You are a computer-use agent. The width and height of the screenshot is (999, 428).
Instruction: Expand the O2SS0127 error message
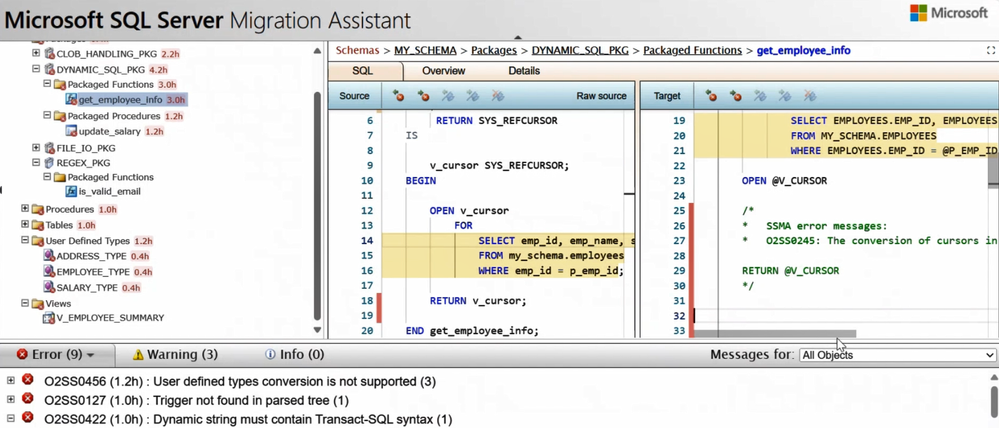[10, 399]
